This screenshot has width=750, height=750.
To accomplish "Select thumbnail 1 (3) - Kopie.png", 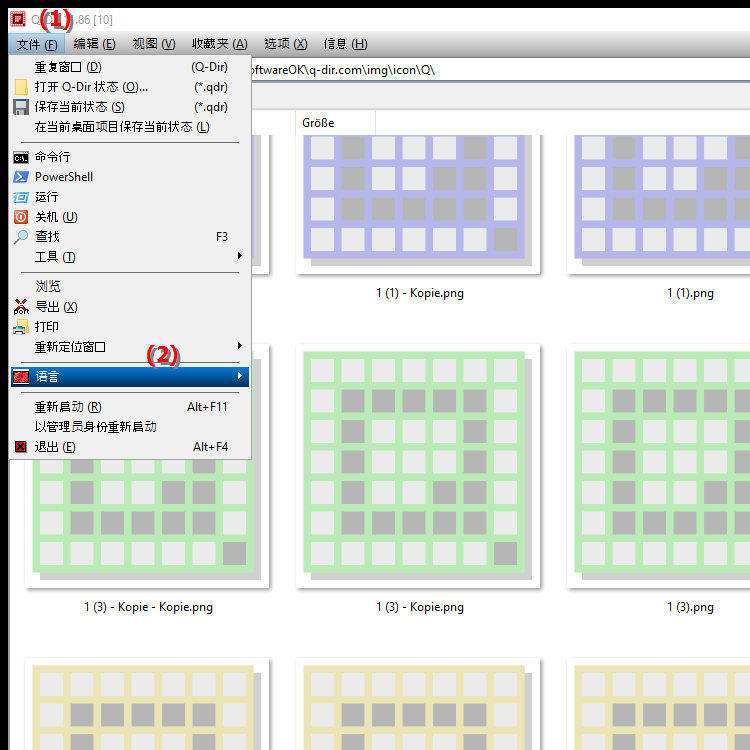I will point(418,466).
